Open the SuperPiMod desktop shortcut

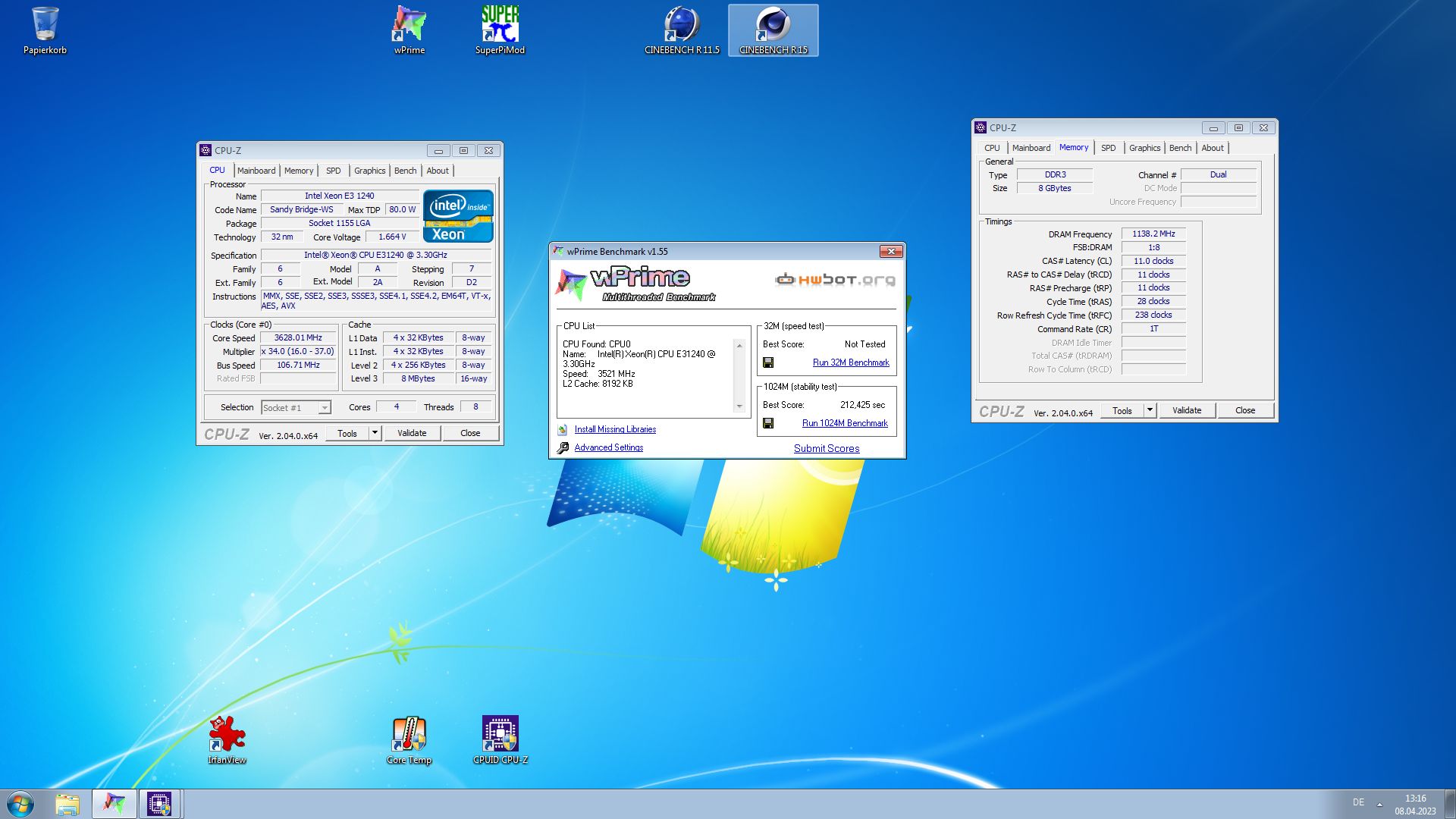click(500, 30)
